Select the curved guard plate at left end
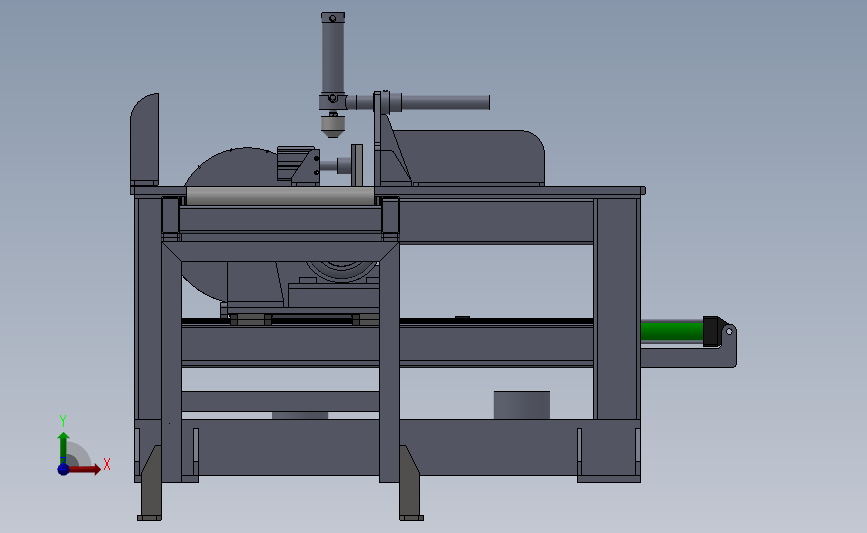867x533 pixels. 145,138
